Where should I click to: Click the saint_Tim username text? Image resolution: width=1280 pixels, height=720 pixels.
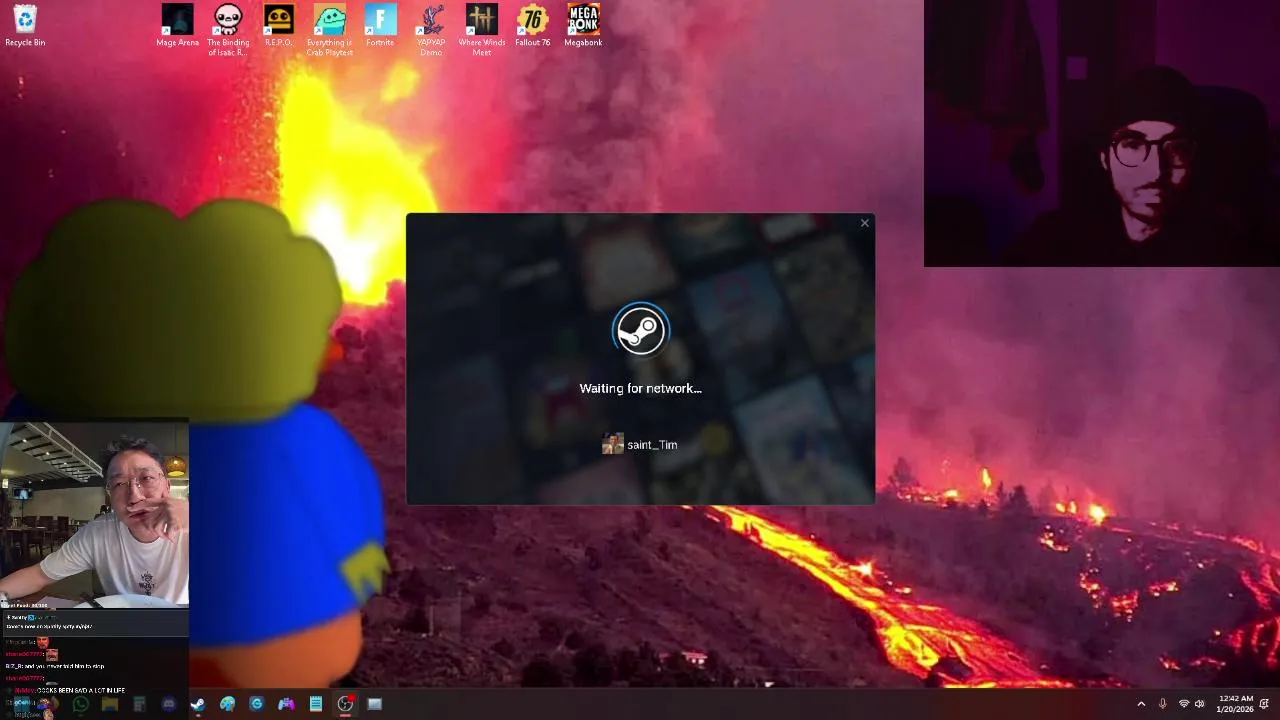pos(652,445)
